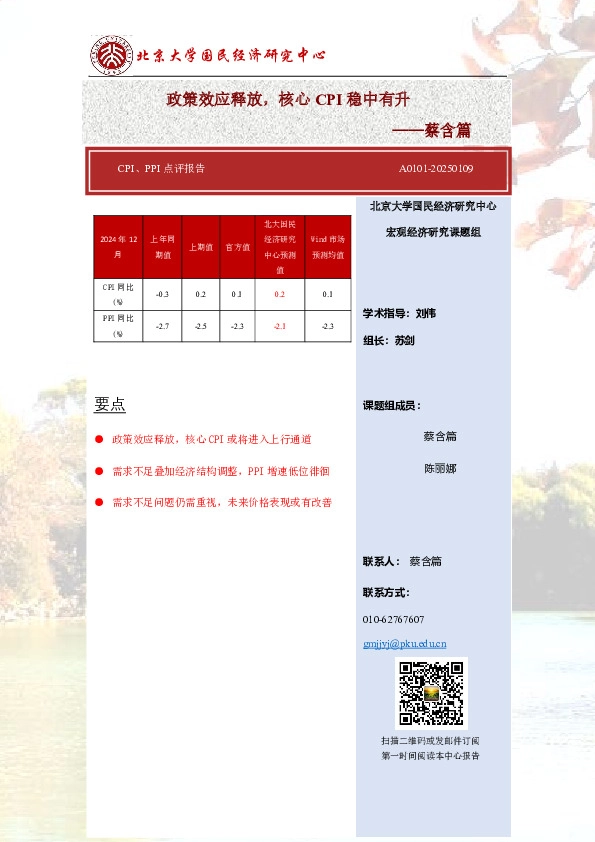This screenshot has width=595, height=842.
Task: Click the CPI 上期值 cell showing 0.2
Action: (x=201, y=294)
